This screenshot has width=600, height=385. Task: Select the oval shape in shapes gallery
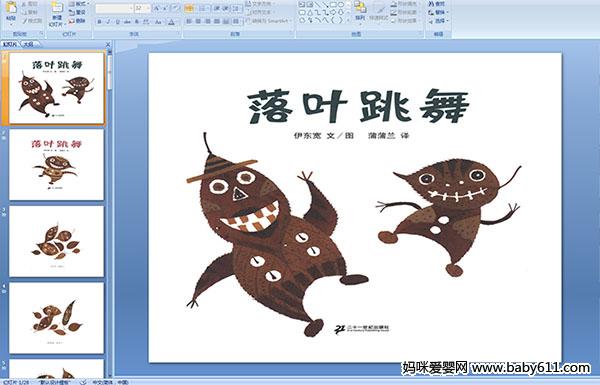click(340, 4)
